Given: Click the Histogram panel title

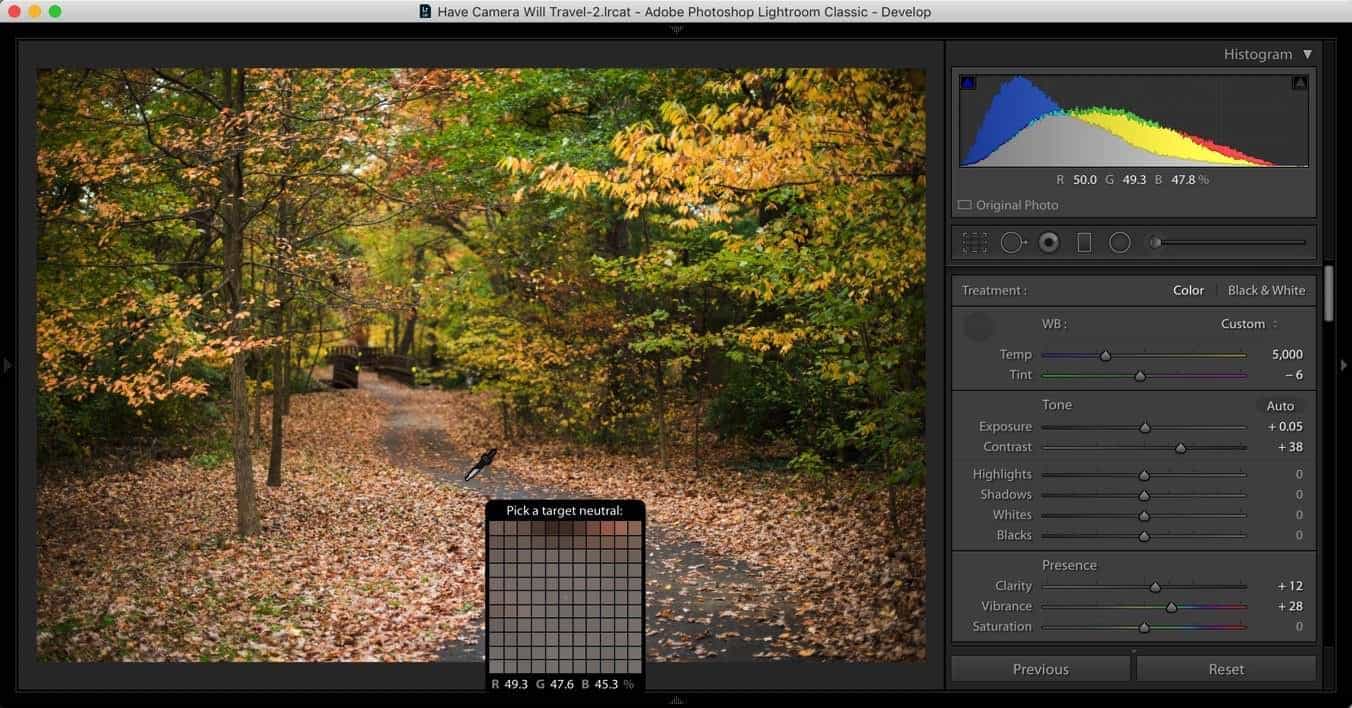Looking at the screenshot, I should [x=1258, y=54].
